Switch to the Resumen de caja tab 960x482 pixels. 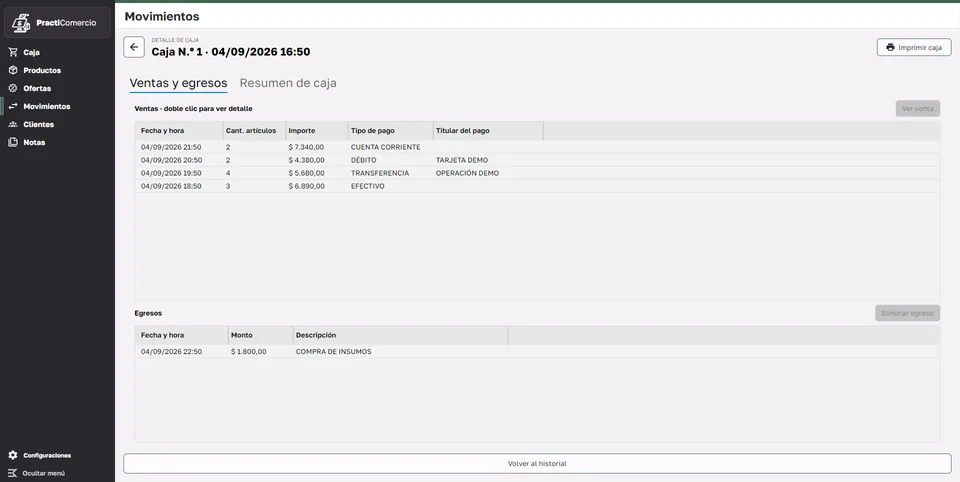point(288,83)
